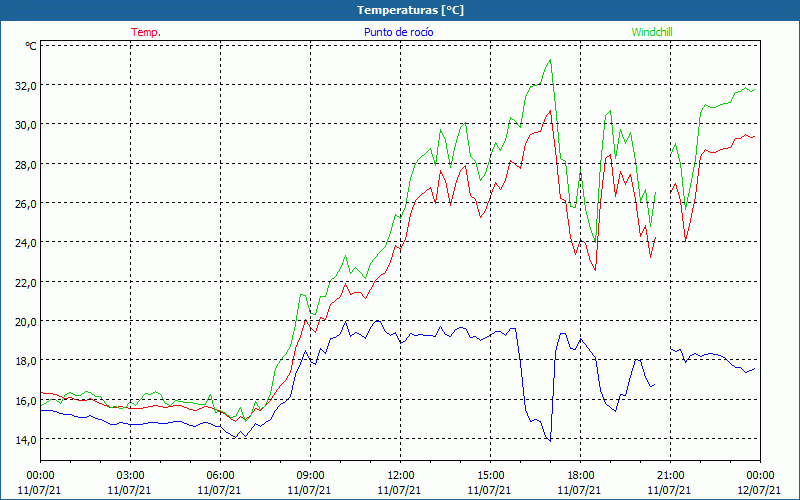
Task: Click the 18,0 y-axis value
Action: [26, 361]
